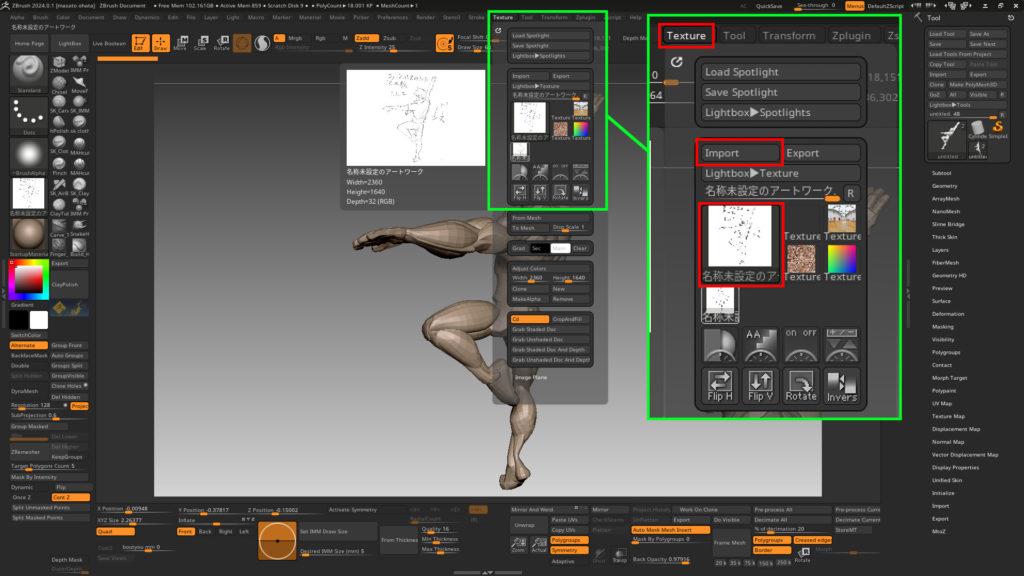Open the Preferences menu

(393, 17)
